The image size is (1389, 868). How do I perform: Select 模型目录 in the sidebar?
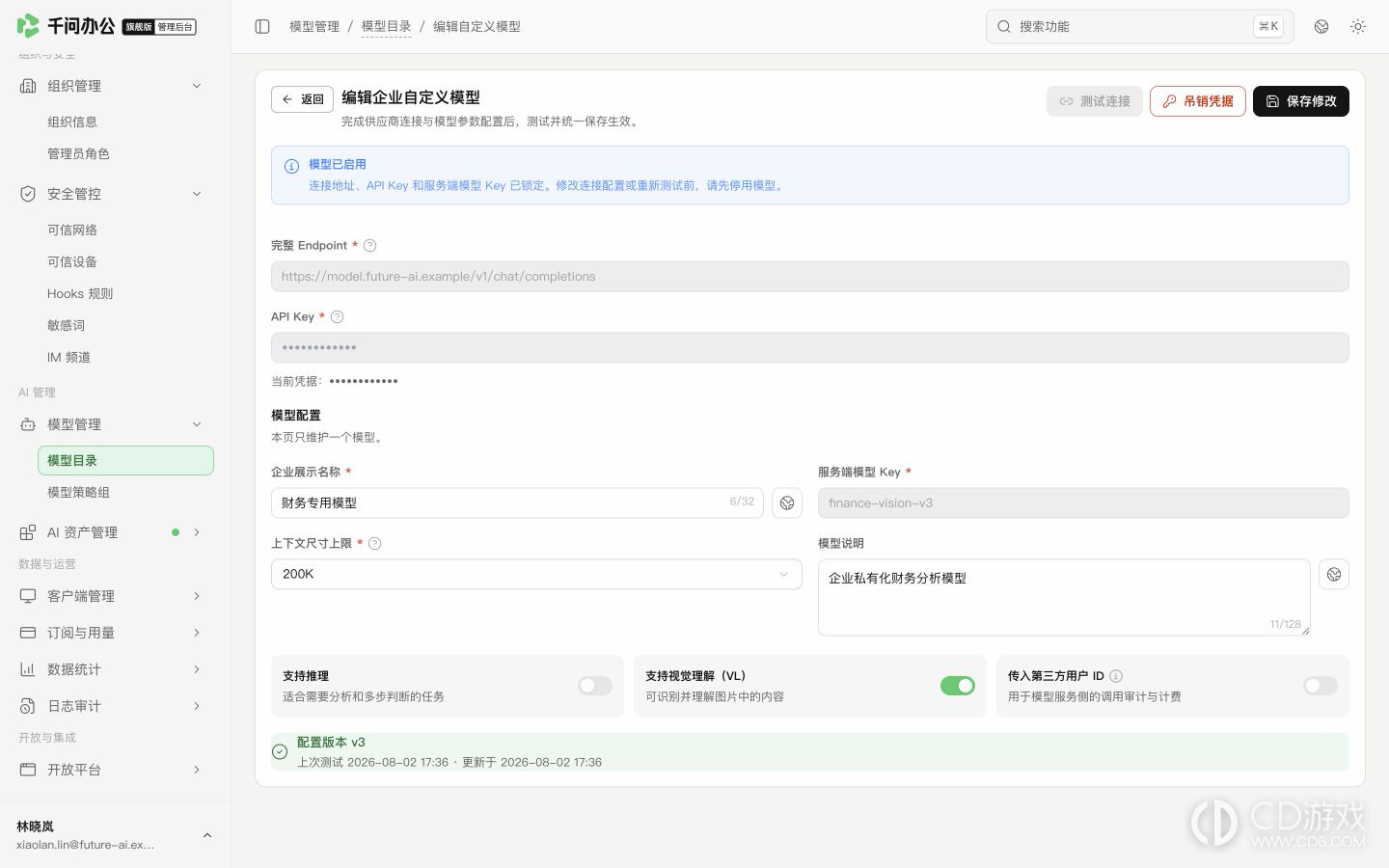pyautogui.click(x=125, y=460)
